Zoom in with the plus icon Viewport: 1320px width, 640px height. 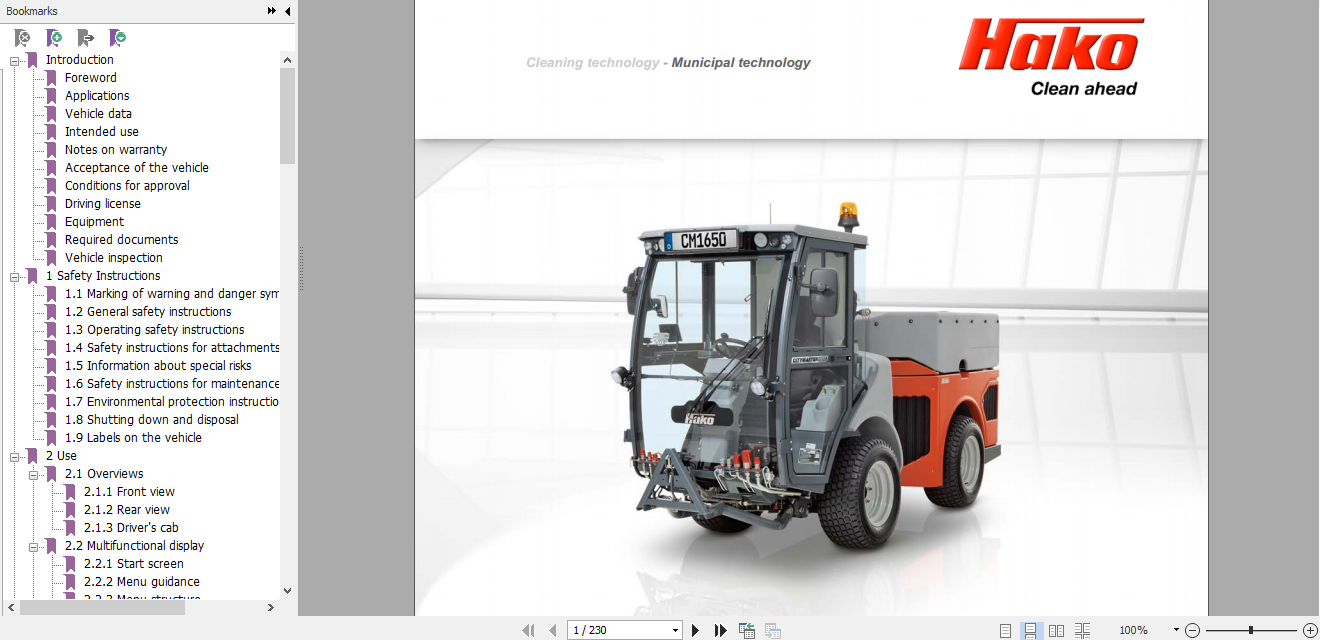click(x=1310, y=630)
